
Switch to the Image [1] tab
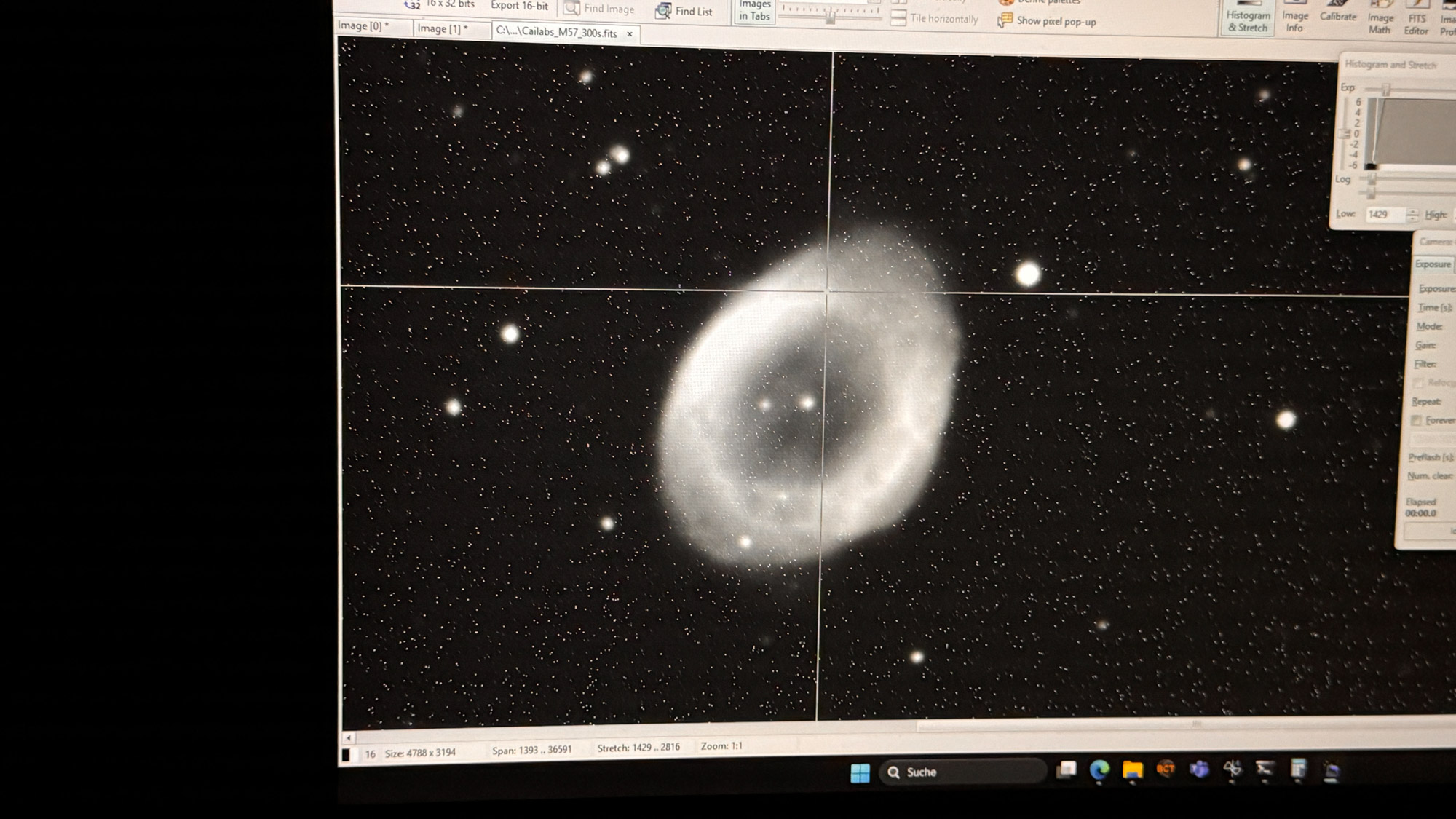click(443, 28)
